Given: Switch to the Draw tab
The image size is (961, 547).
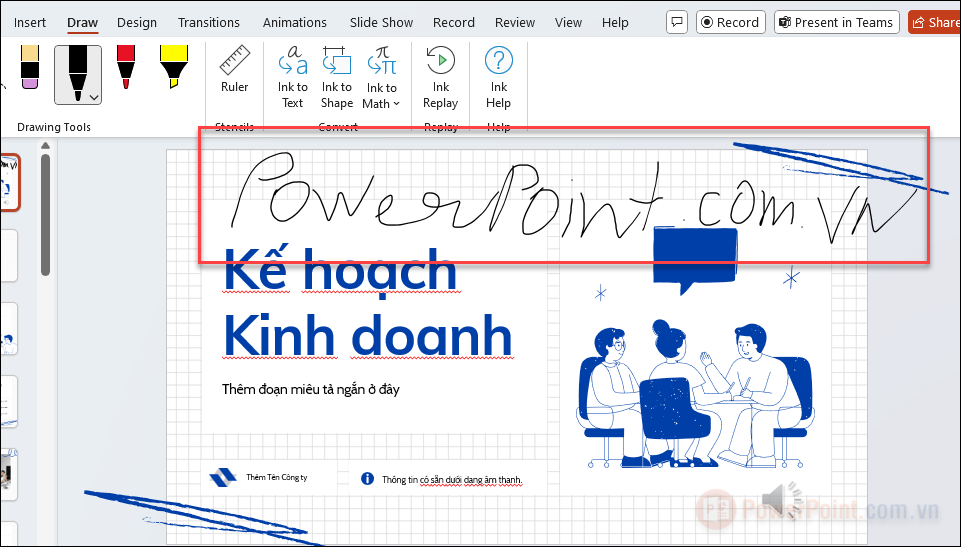Looking at the screenshot, I should pos(82,23).
